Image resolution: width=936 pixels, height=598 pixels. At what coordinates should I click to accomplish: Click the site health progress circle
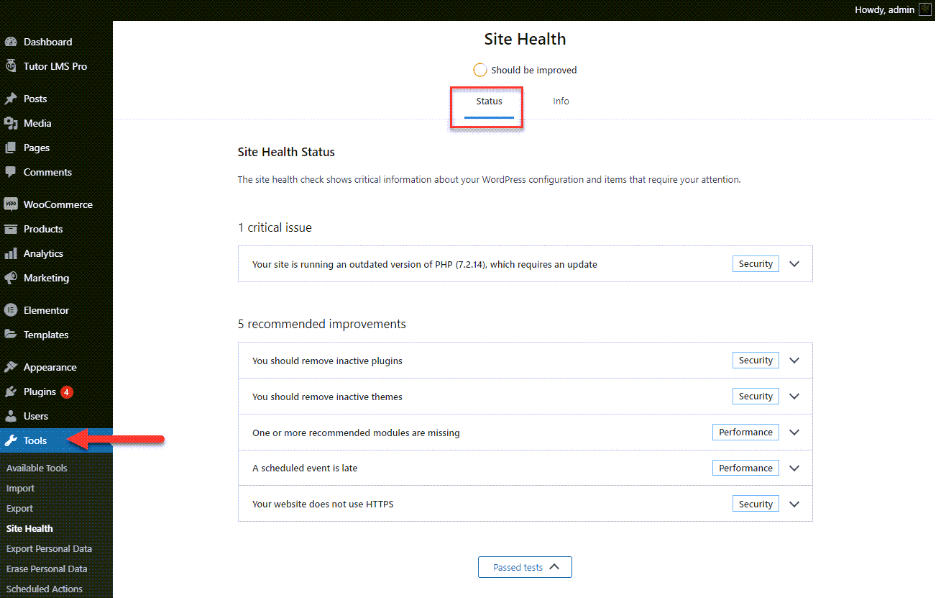[x=480, y=70]
